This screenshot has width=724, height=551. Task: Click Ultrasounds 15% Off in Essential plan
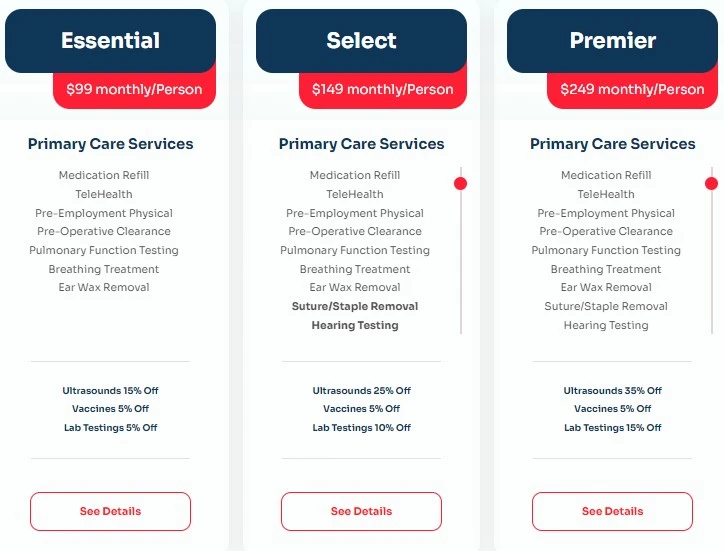pos(110,391)
